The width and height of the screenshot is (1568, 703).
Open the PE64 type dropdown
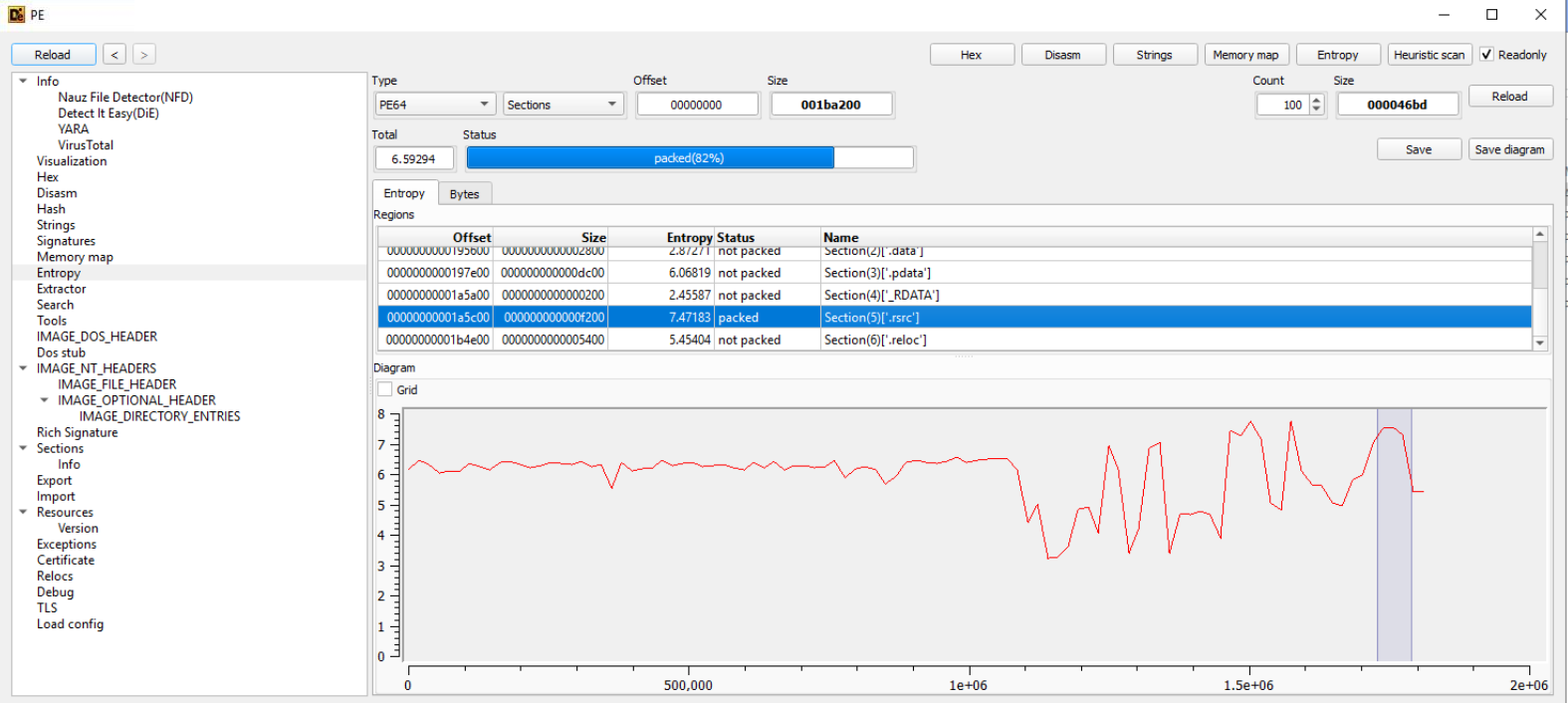pos(434,105)
